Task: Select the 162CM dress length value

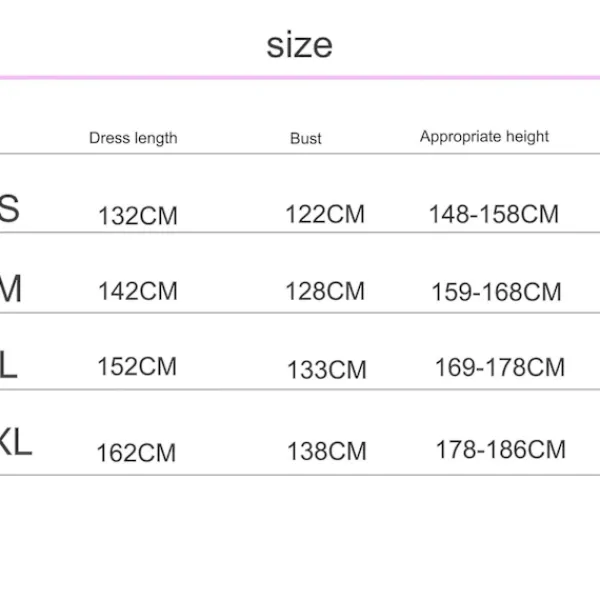Action: (136, 453)
